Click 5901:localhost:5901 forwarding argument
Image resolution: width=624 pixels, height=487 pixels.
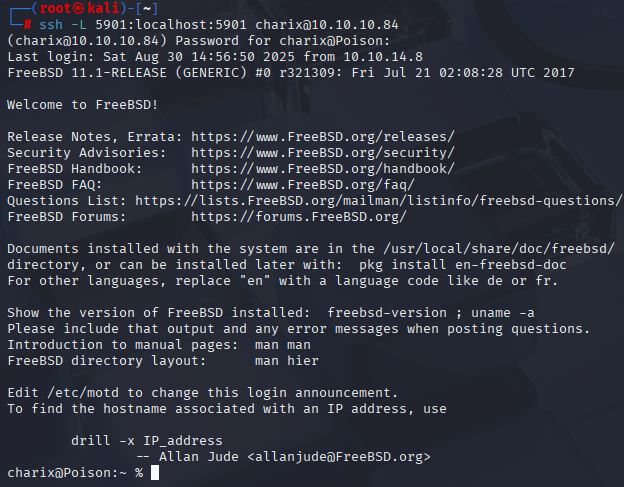click(x=171, y=25)
